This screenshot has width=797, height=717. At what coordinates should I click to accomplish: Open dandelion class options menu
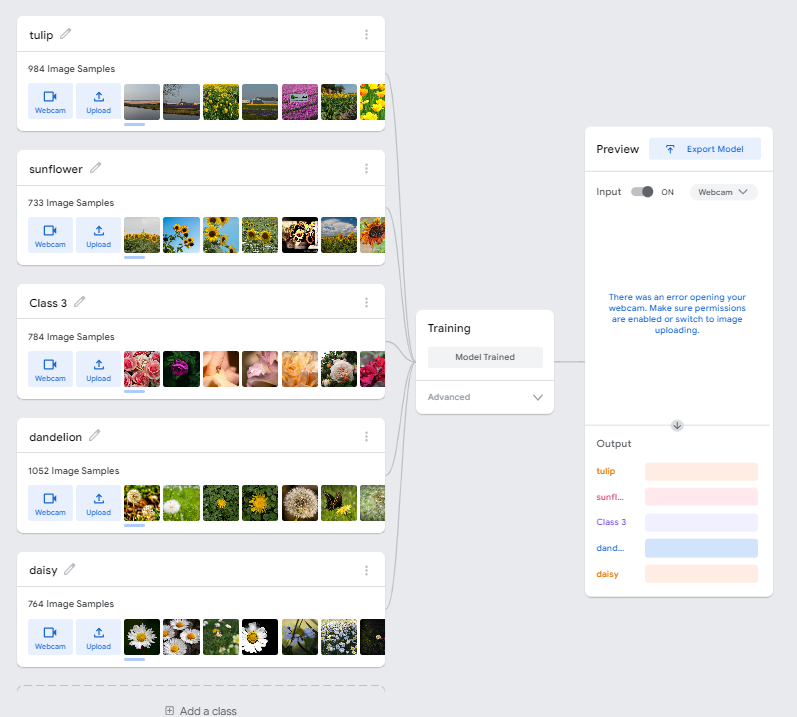point(366,437)
